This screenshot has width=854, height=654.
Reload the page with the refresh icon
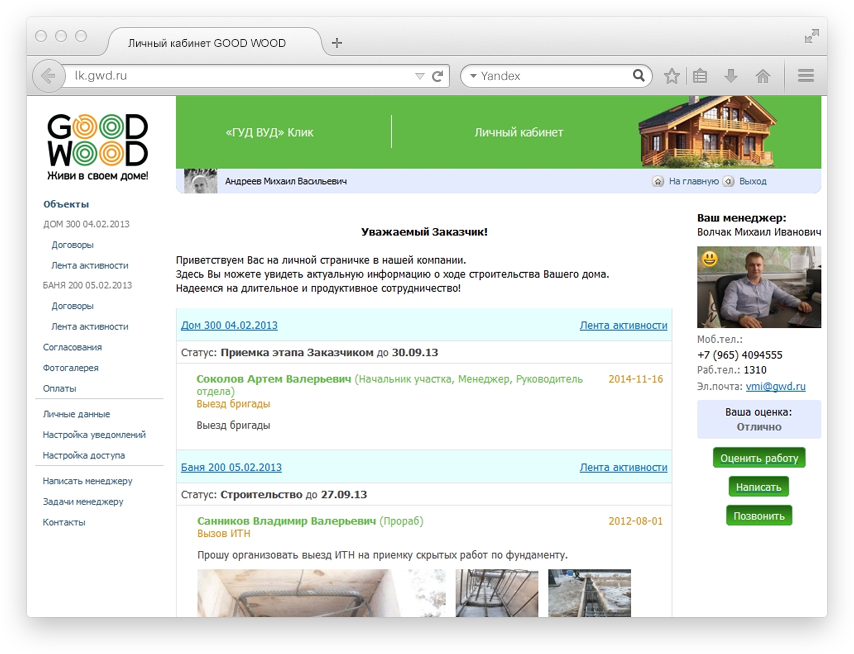pos(437,76)
